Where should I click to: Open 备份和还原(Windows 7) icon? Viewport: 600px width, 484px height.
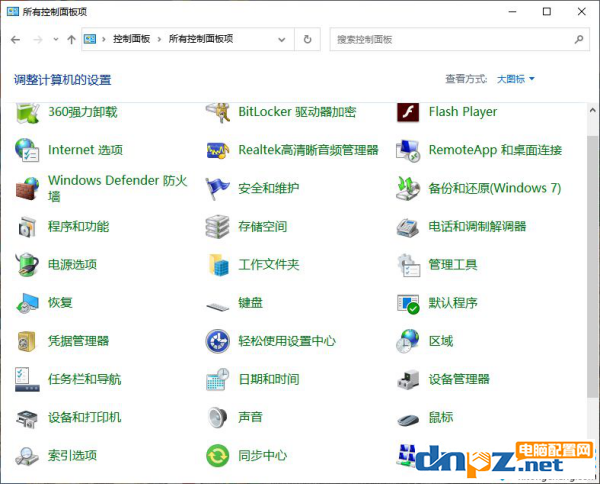point(408,188)
